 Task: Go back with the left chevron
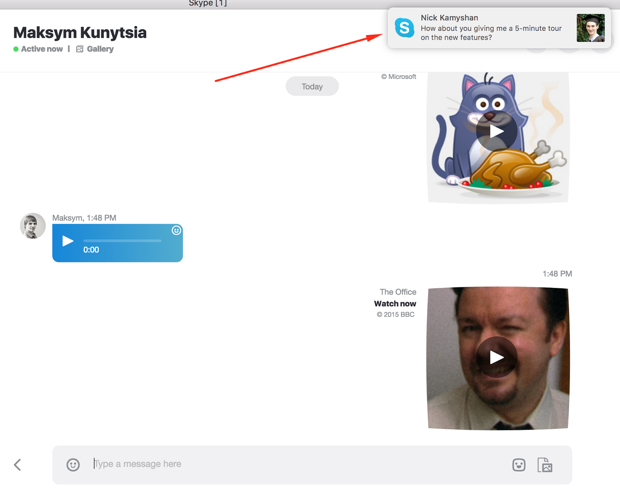coord(17,465)
